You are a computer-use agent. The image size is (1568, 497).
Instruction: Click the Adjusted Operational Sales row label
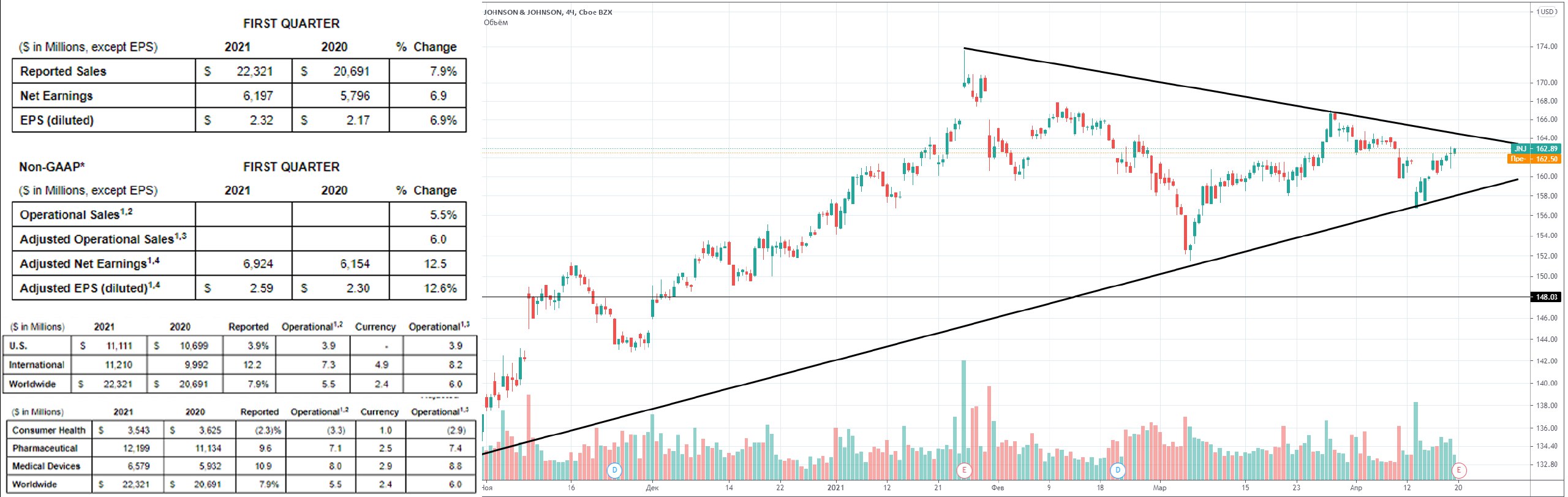click(x=103, y=238)
